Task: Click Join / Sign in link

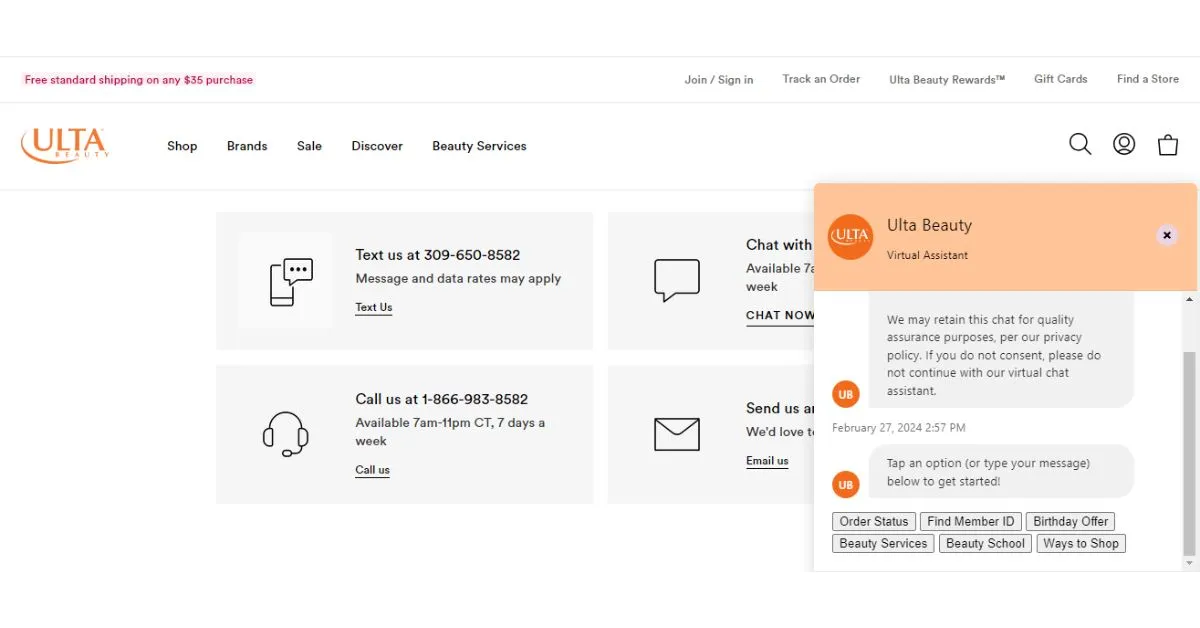Action: (719, 79)
